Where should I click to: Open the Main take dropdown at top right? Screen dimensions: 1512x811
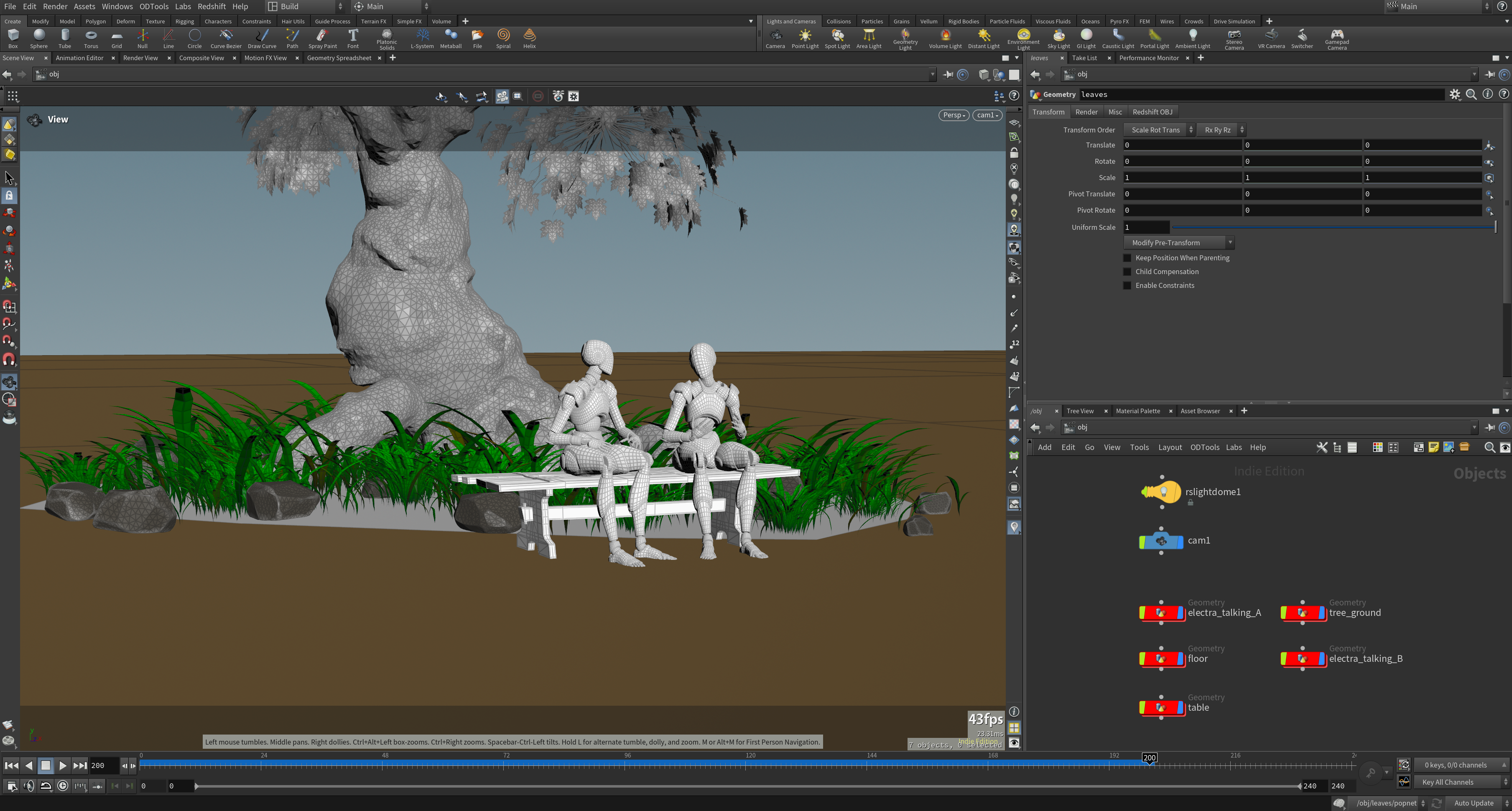point(1438,6)
